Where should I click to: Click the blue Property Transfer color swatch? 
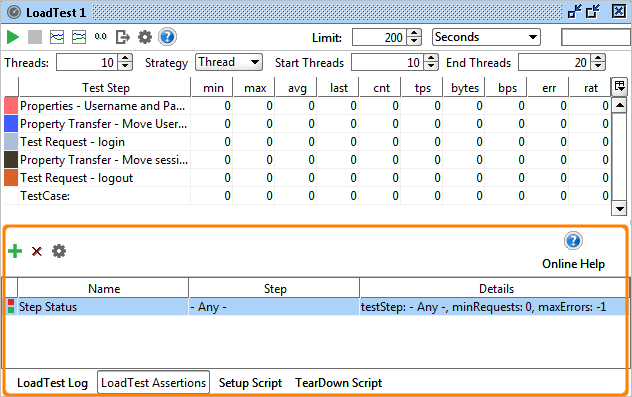tap(11, 124)
